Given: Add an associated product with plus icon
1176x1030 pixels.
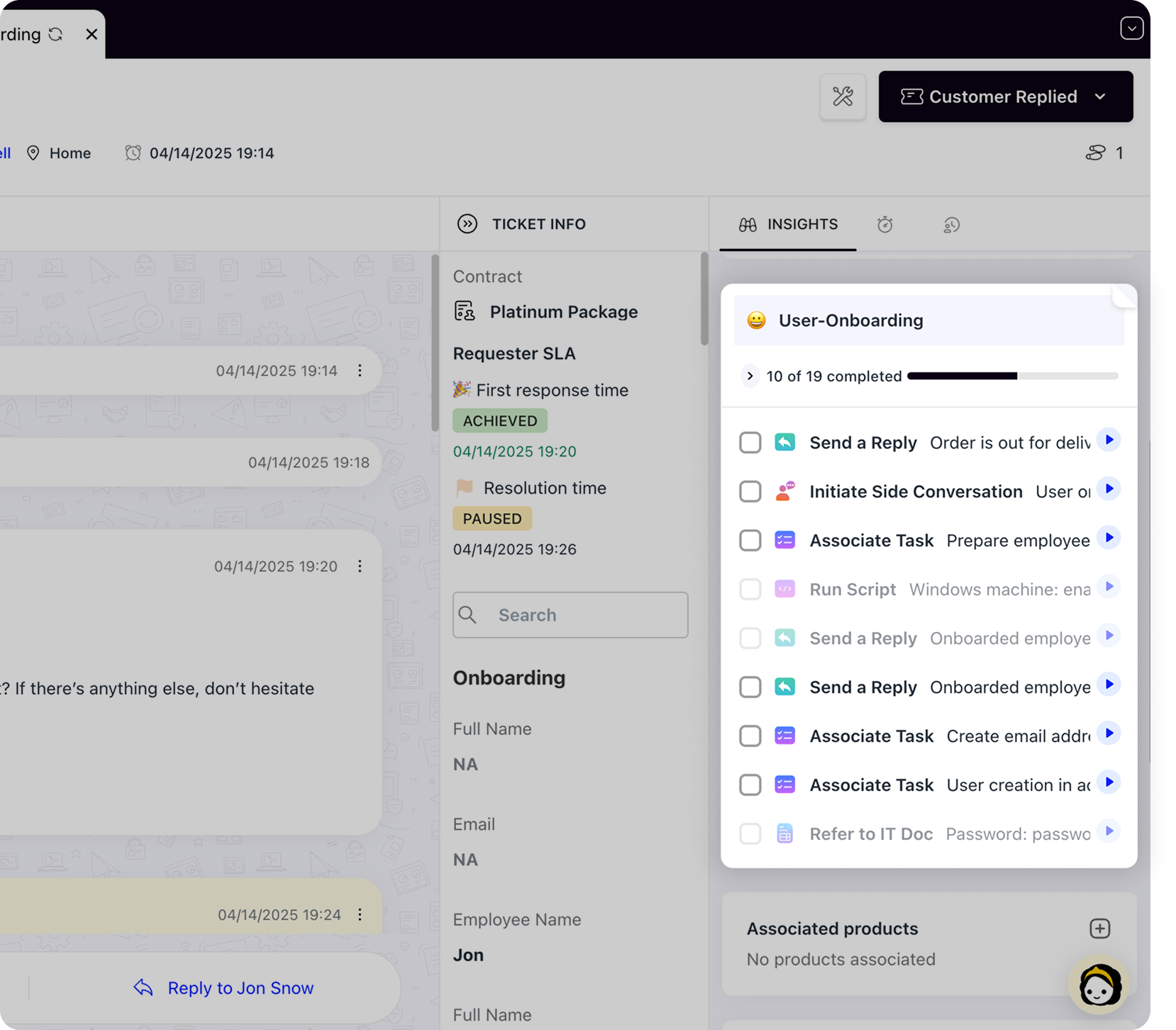Looking at the screenshot, I should pos(1099,929).
